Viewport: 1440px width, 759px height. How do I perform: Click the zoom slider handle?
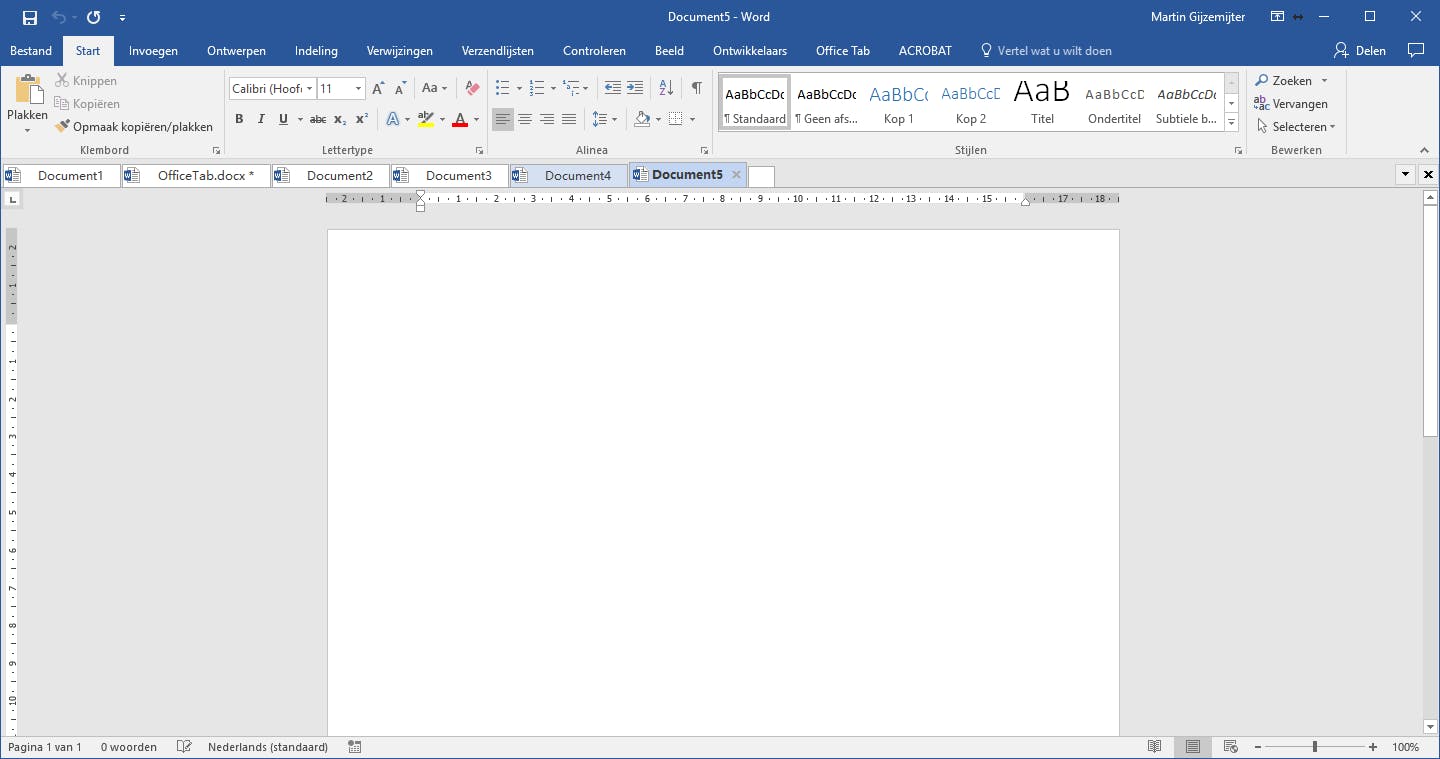(1314, 747)
